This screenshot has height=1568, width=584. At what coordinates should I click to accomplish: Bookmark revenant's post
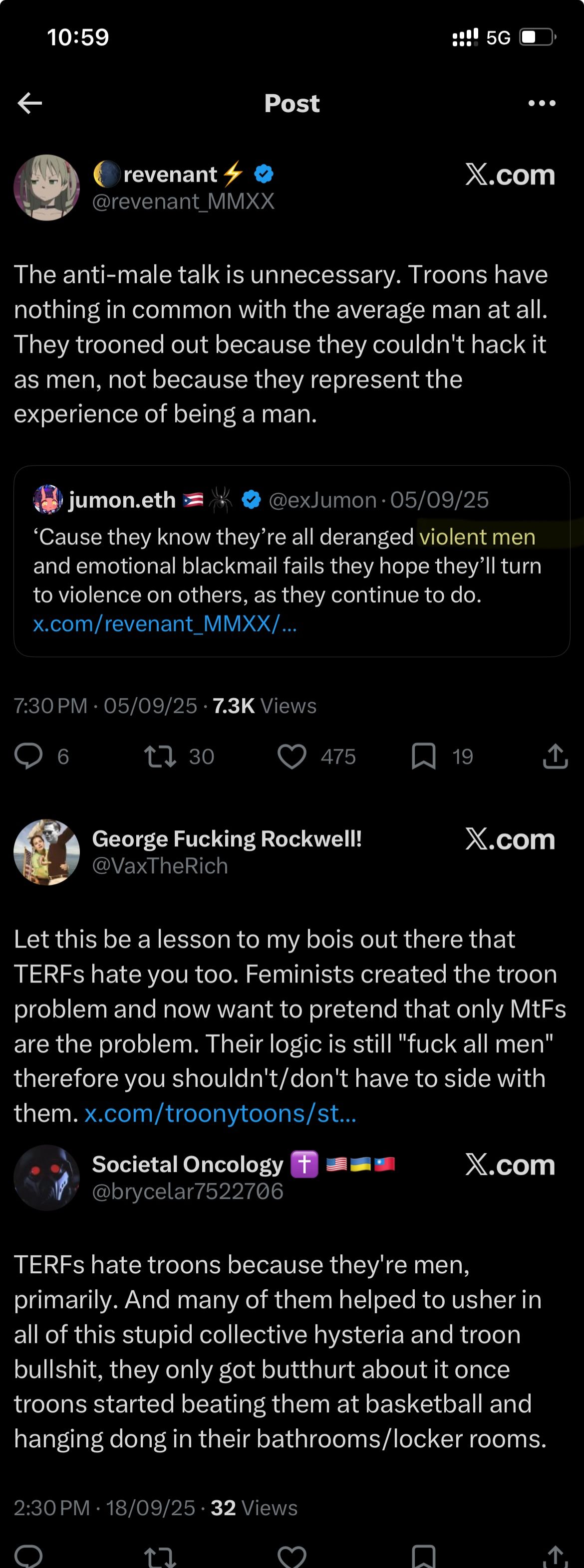[x=423, y=756]
